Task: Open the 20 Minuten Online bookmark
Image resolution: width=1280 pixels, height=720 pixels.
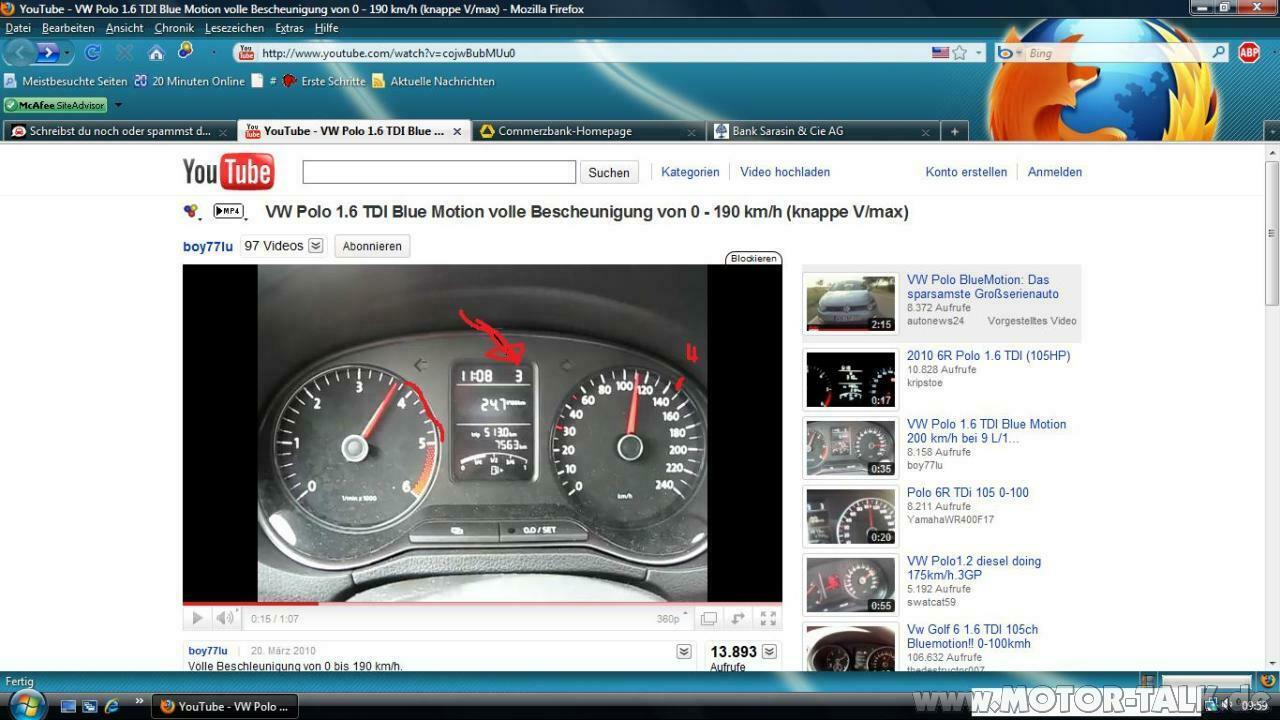Action: pos(189,81)
